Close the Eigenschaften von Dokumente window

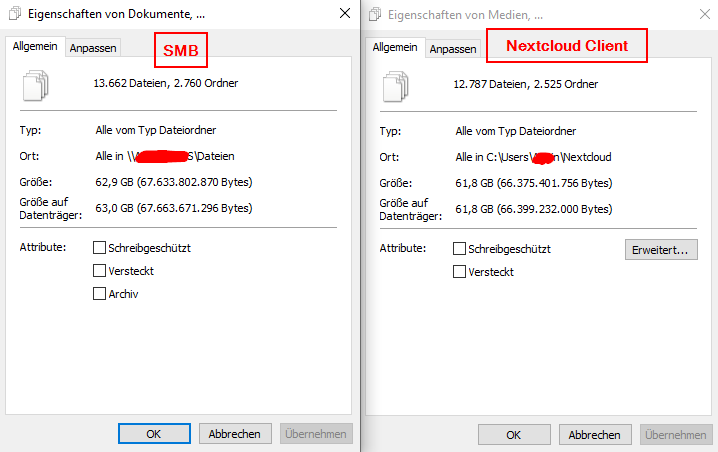(x=345, y=13)
